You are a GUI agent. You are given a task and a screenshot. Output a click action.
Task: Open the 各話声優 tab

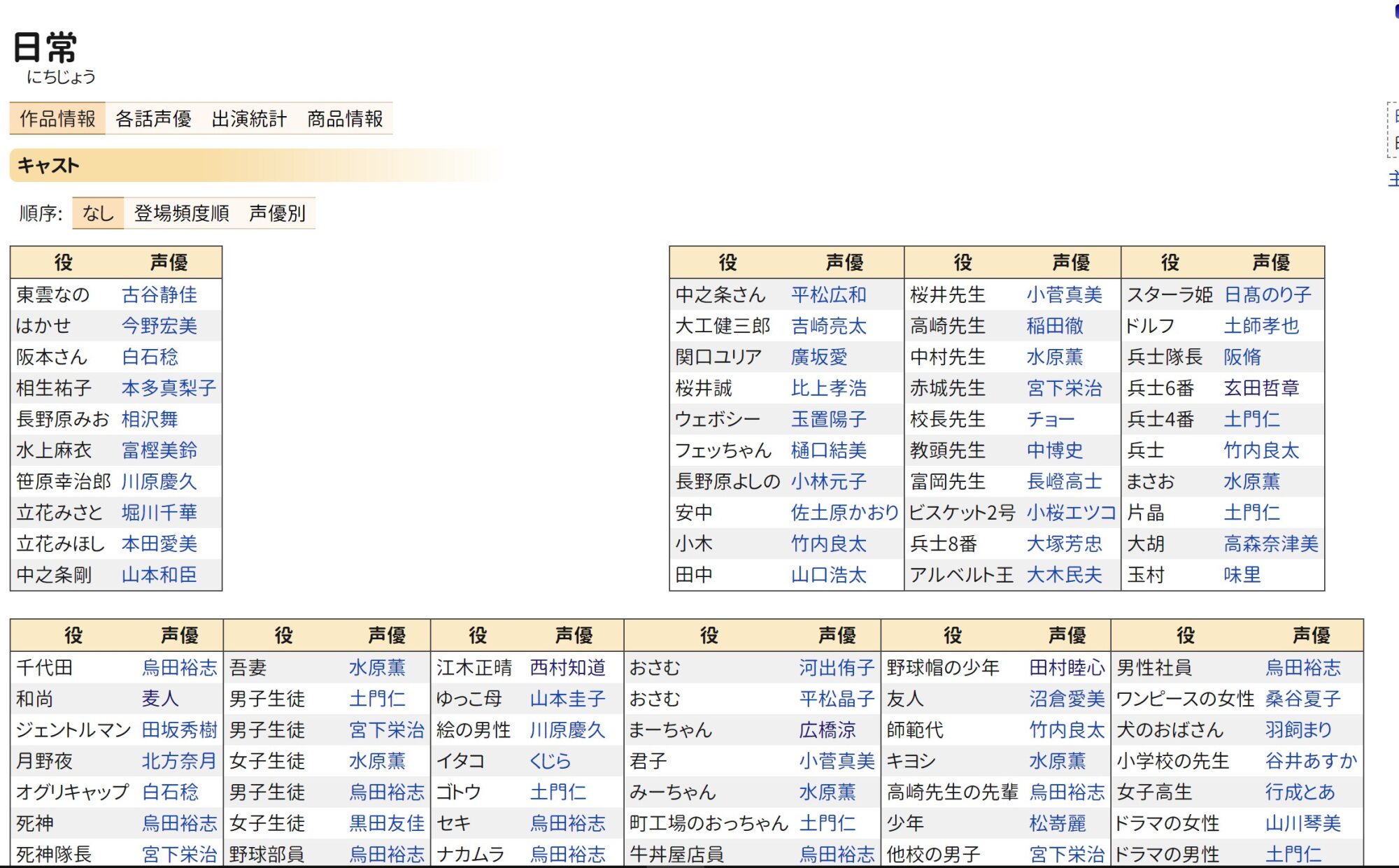point(153,118)
